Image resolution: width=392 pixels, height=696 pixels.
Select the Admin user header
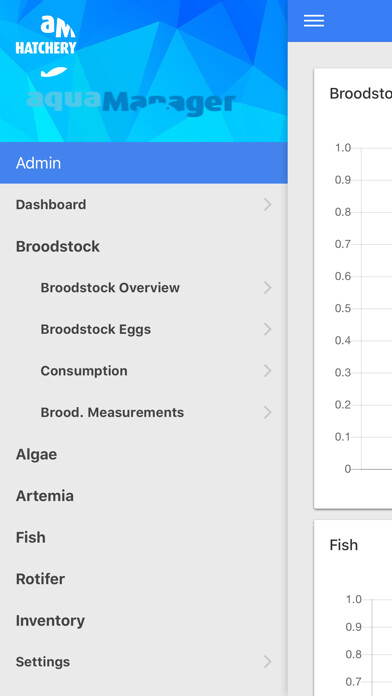coord(144,163)
